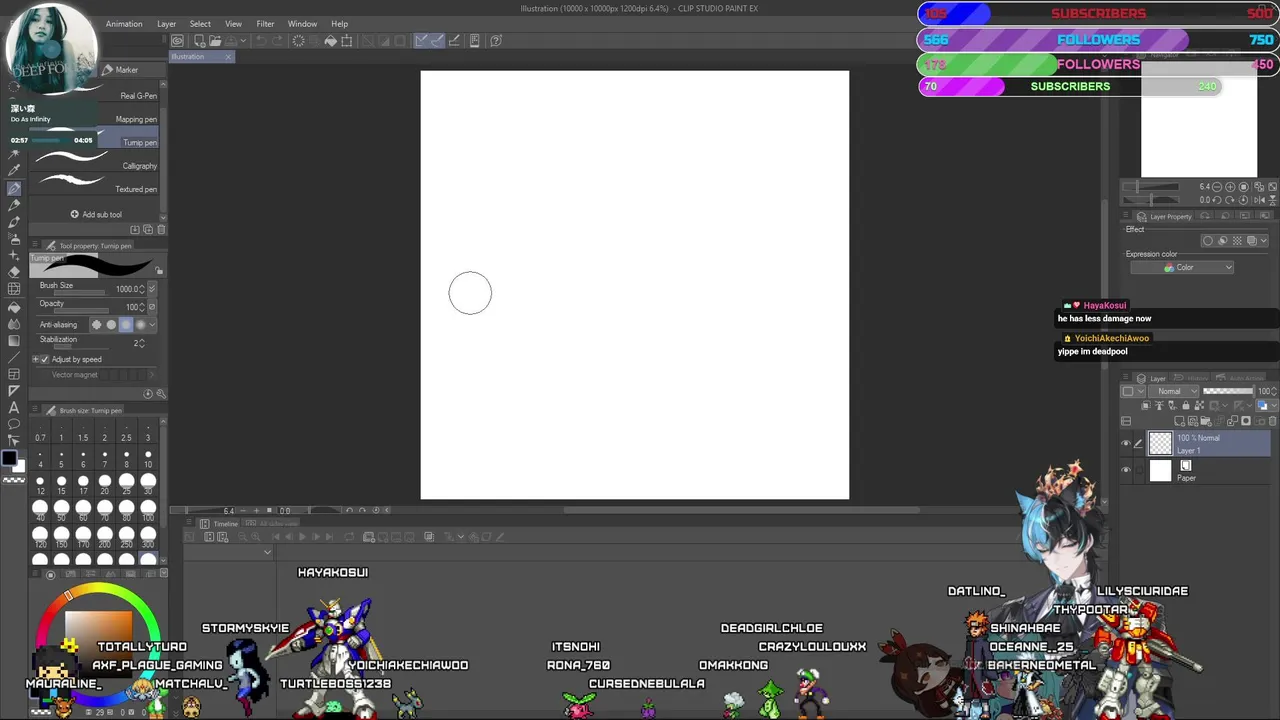Open Expression color dropdown
The image size is (1280, 720).
tap(1183, 267)
